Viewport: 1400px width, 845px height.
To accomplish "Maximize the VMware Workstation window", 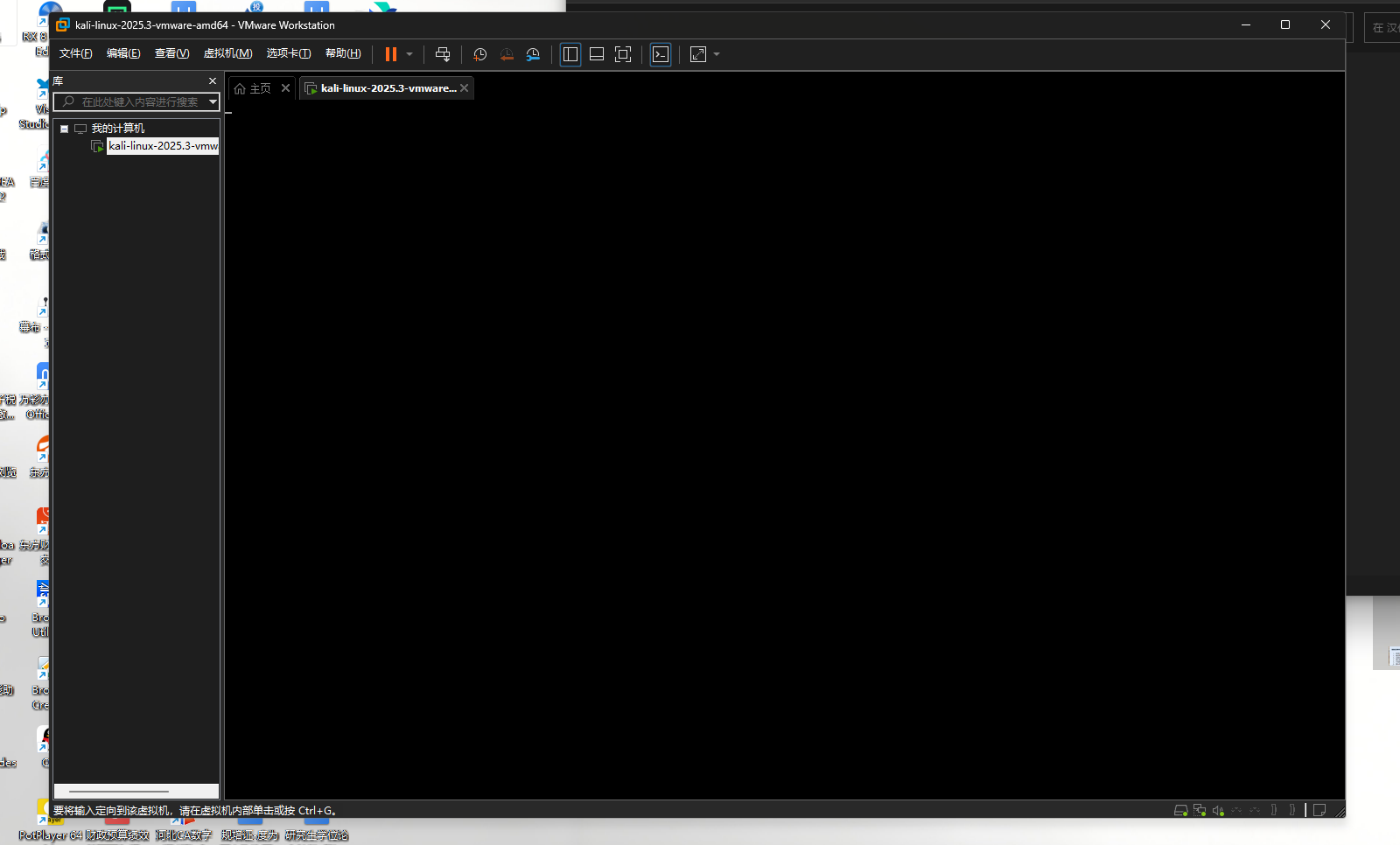I will pyautogui.click(x=1285, y=24).
